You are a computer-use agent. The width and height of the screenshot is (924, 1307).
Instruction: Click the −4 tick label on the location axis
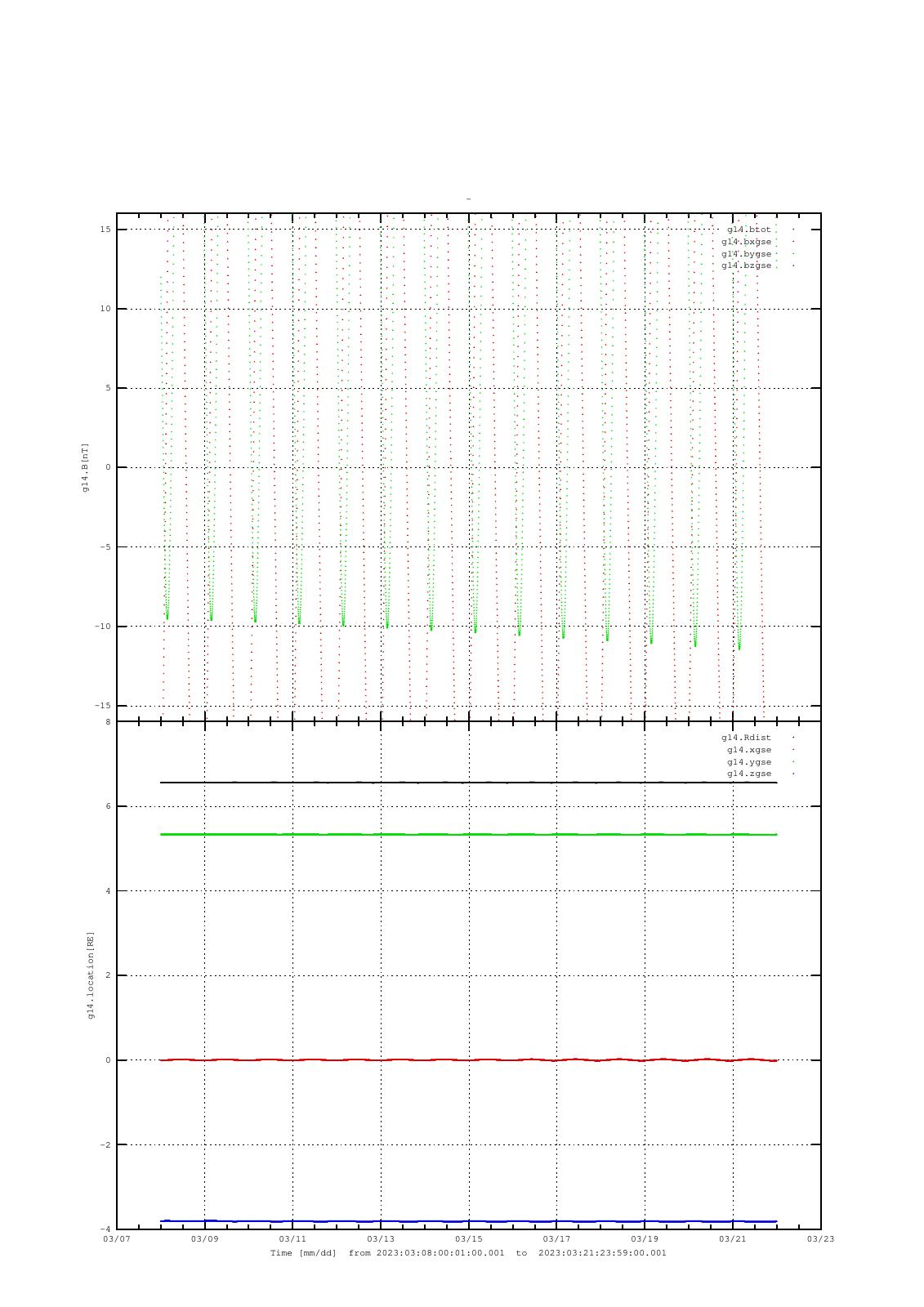click(x=105, y=1229)
